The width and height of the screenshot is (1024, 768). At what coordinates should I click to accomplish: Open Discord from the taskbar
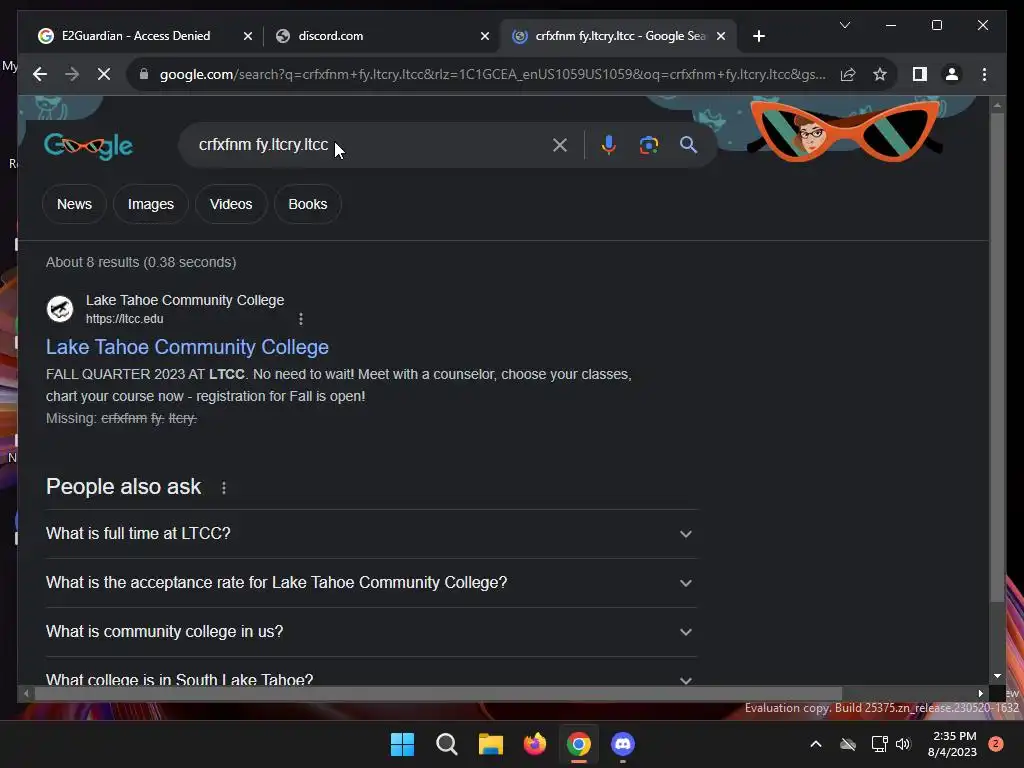coord(622,744)
